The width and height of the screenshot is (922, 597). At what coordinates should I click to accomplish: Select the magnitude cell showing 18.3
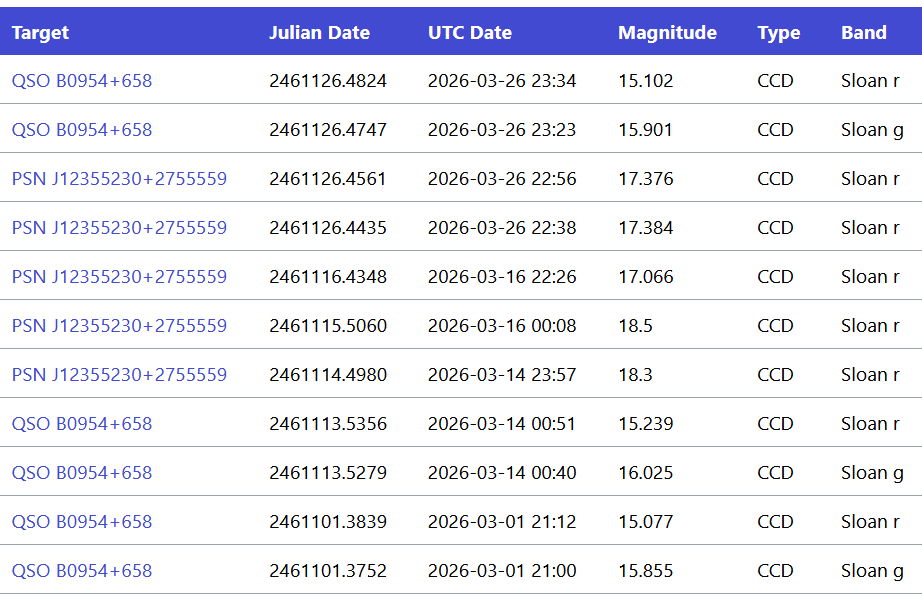[631, 375]
